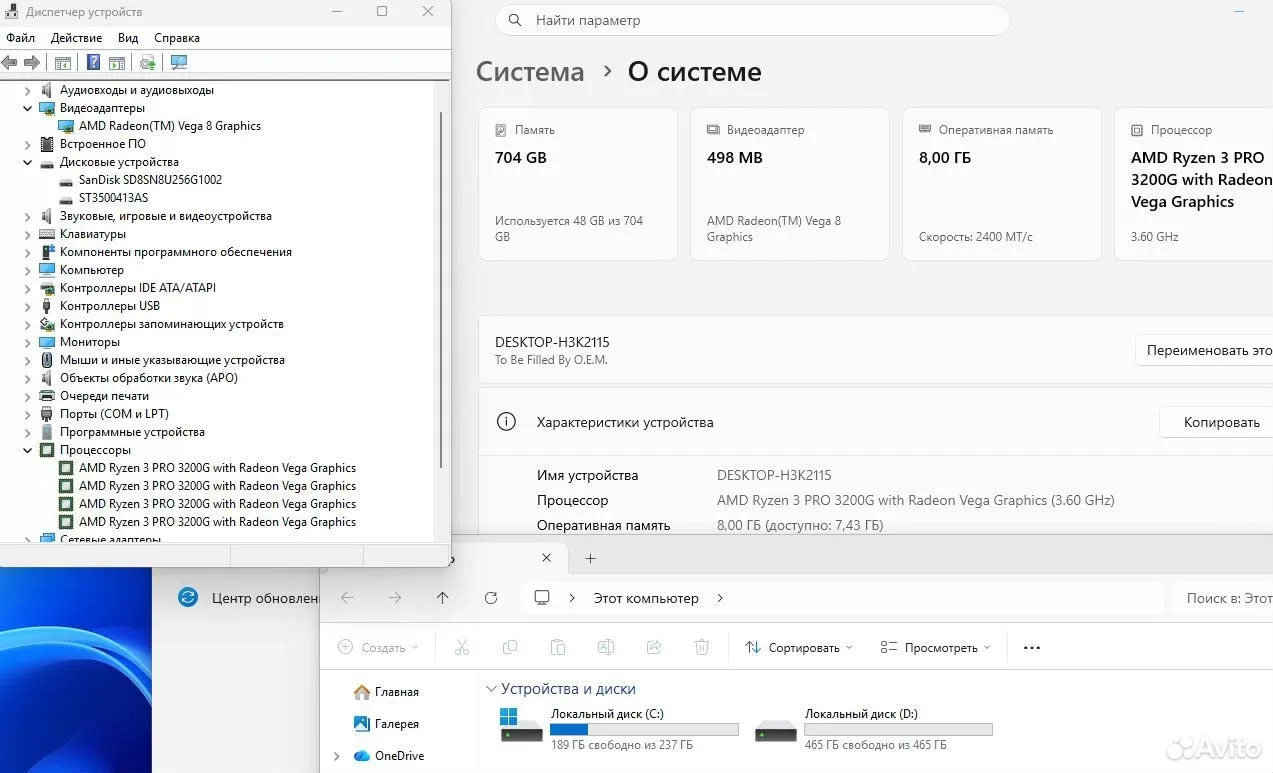Screen dimensions: 1273x773
Task: Click the Share icon in Explorer toolbar
Action: (x=654, y=648)
